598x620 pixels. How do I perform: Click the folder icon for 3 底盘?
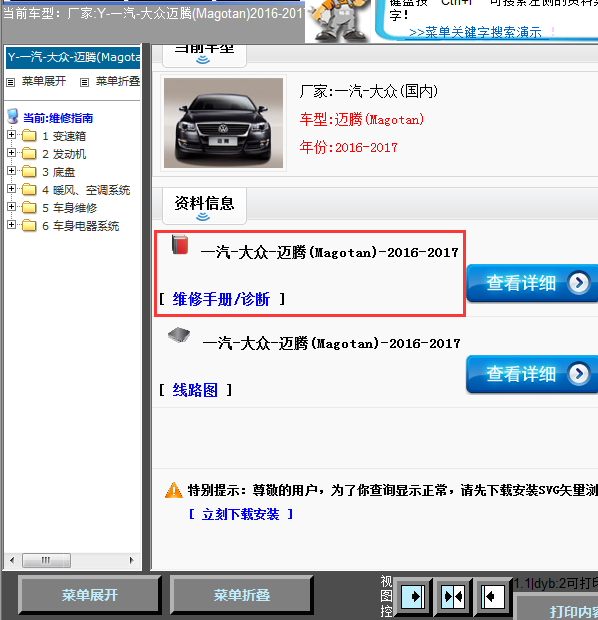click(29, 172)
